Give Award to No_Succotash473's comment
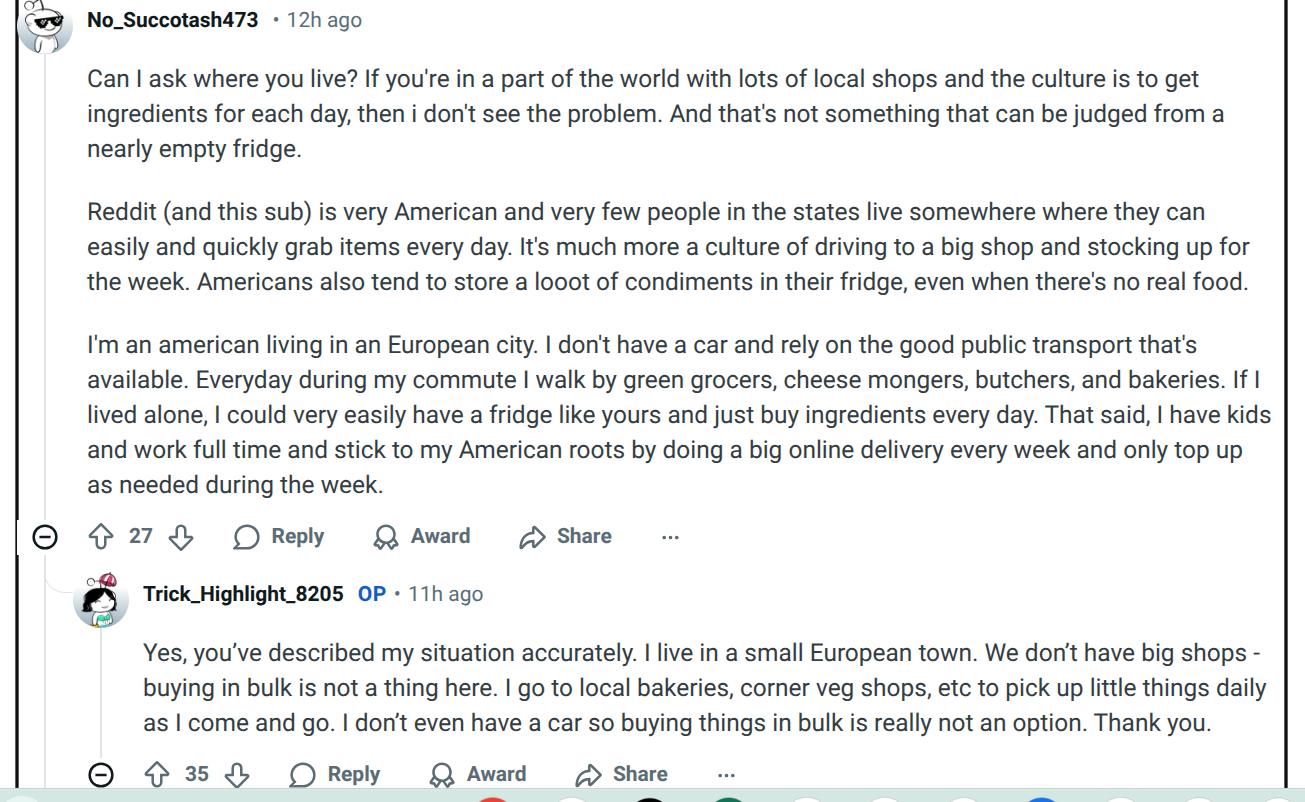 (421, 537)
